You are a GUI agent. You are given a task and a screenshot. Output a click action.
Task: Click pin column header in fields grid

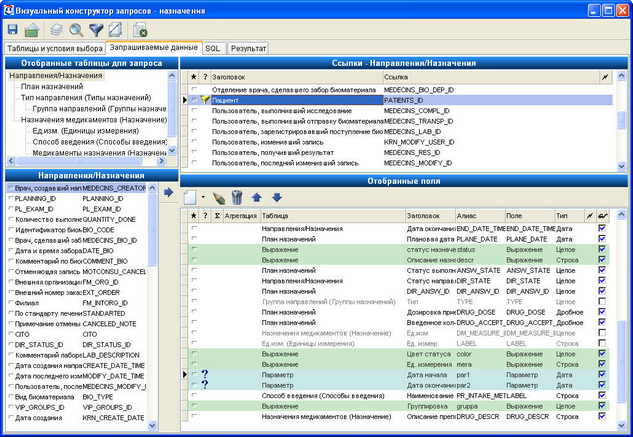click(590, 216)
